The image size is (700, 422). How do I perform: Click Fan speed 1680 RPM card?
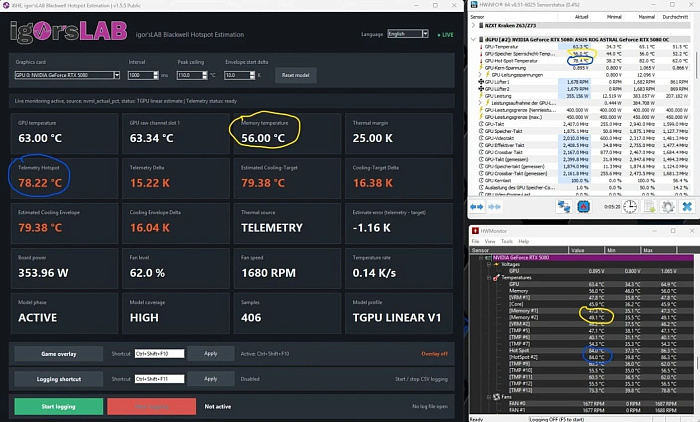pos(287,268)
